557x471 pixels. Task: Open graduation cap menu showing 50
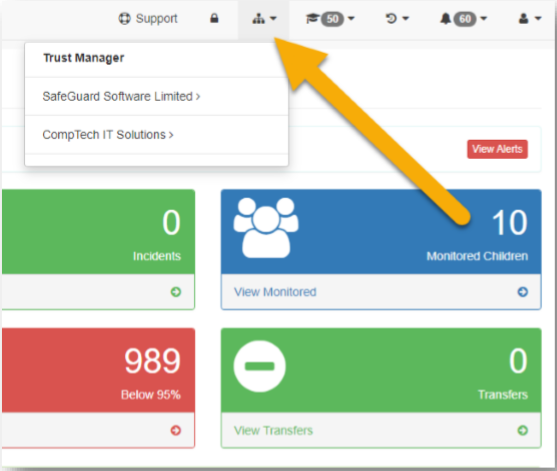(x=330, y=19)
